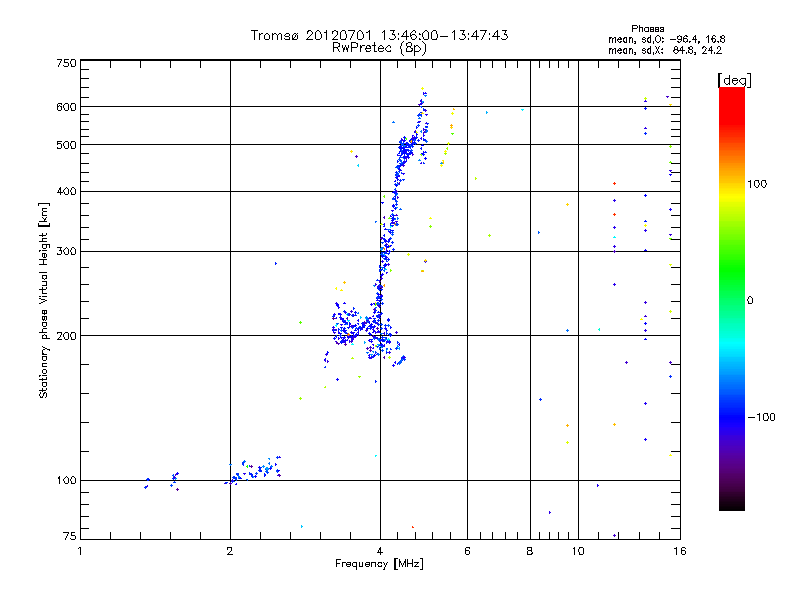Viewport: 800px width, 600px height.
Task: Click the y-axis tick label '300'
Action: tap(66, 252)
